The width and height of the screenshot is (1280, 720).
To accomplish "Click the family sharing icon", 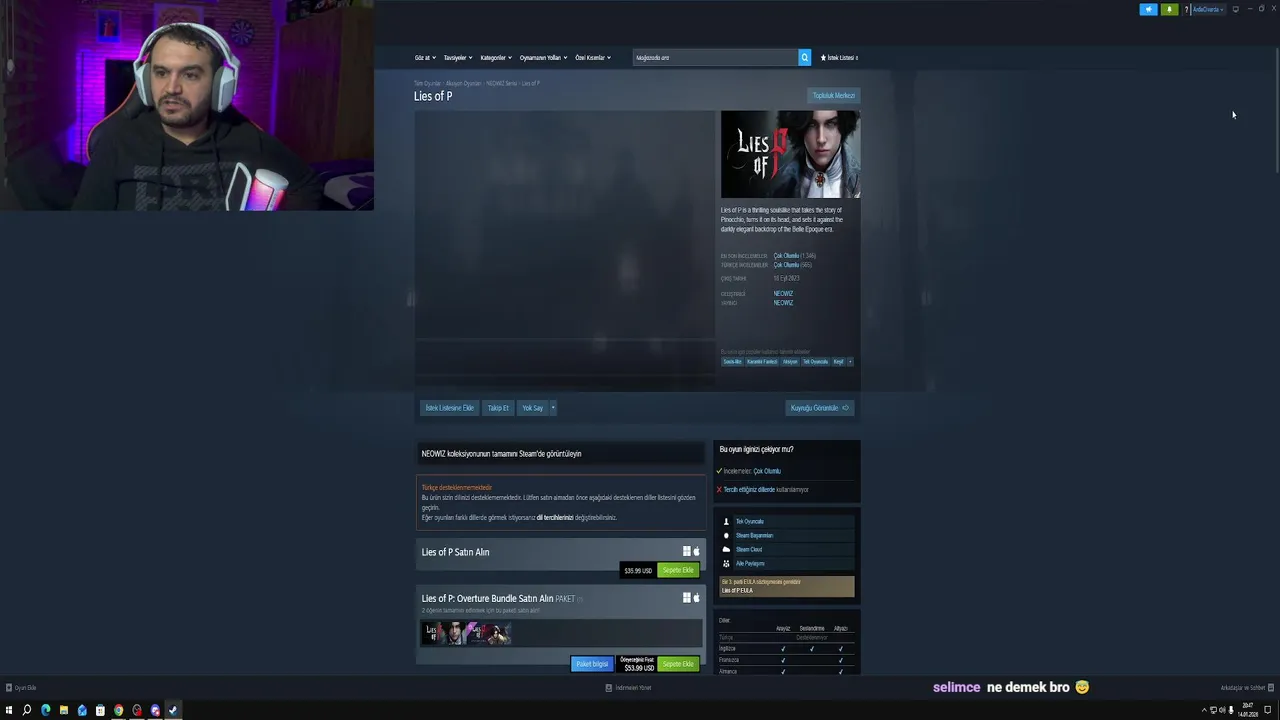I will click(x=727, y=564).
